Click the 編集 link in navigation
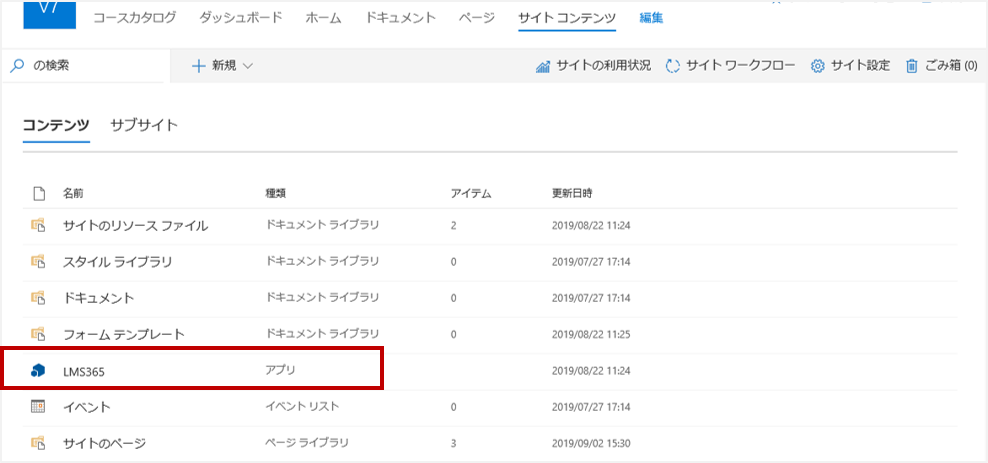Screen dimensions: 988x463 point(651,18)
